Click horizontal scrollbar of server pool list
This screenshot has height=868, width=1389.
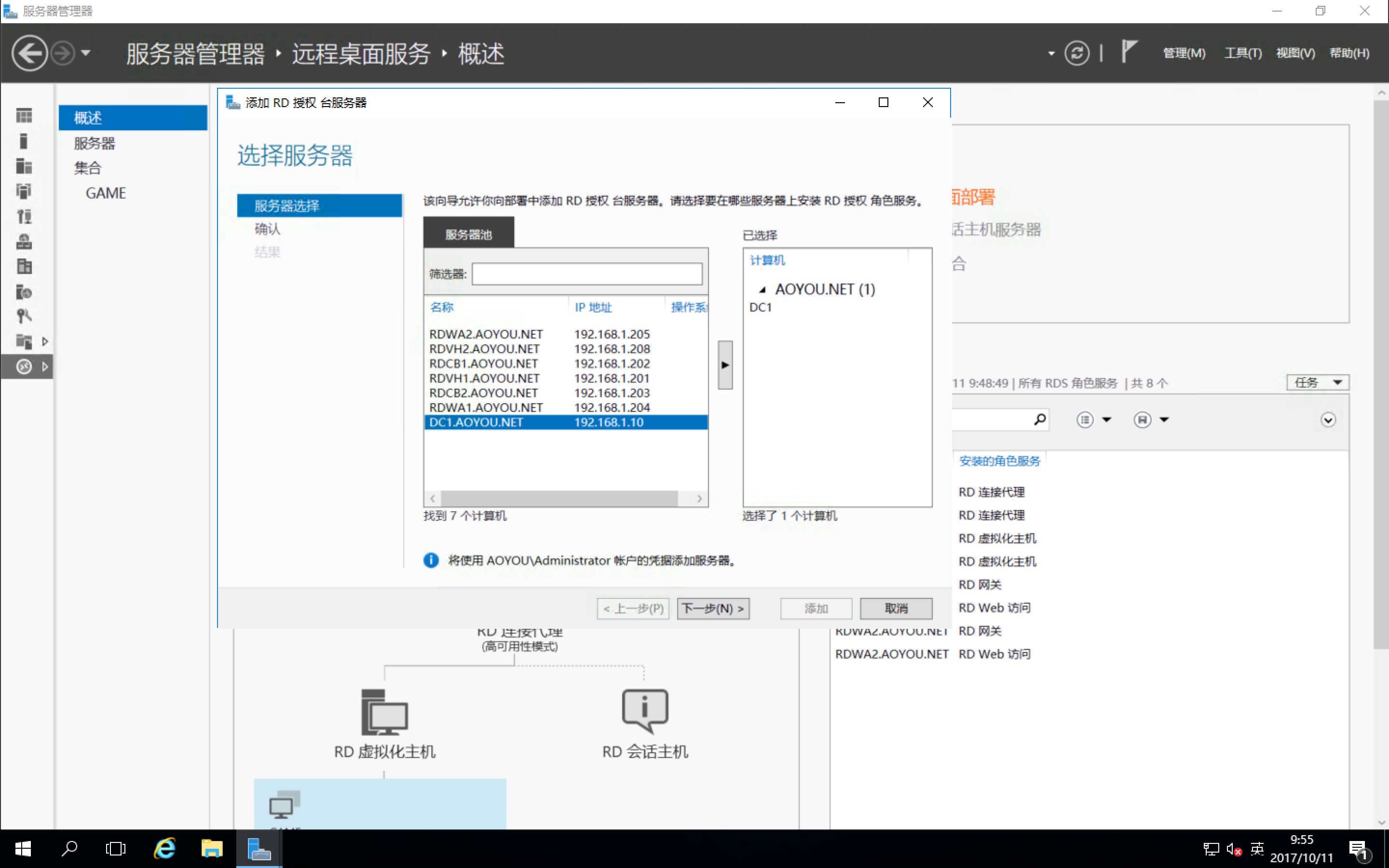click(x=559, y=498)
